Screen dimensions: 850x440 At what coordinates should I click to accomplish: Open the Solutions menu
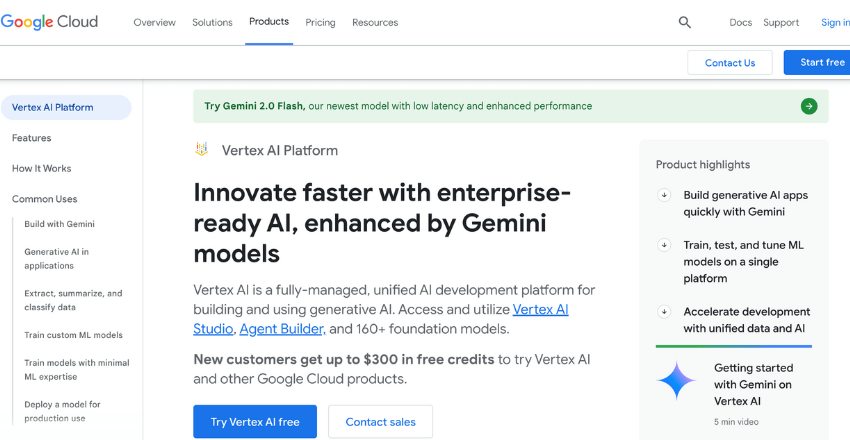(212, 22)
